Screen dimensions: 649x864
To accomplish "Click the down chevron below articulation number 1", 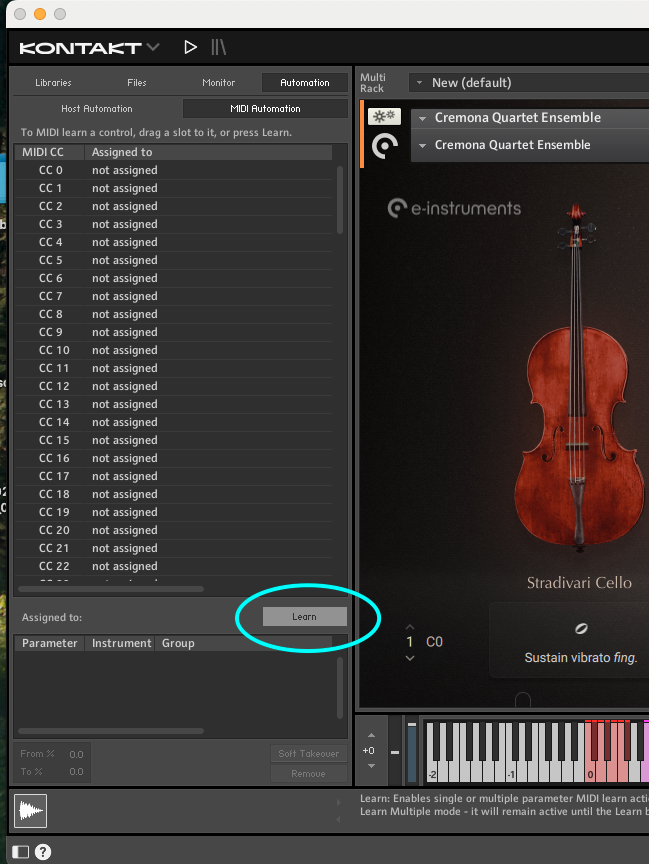I will point(410,658).
